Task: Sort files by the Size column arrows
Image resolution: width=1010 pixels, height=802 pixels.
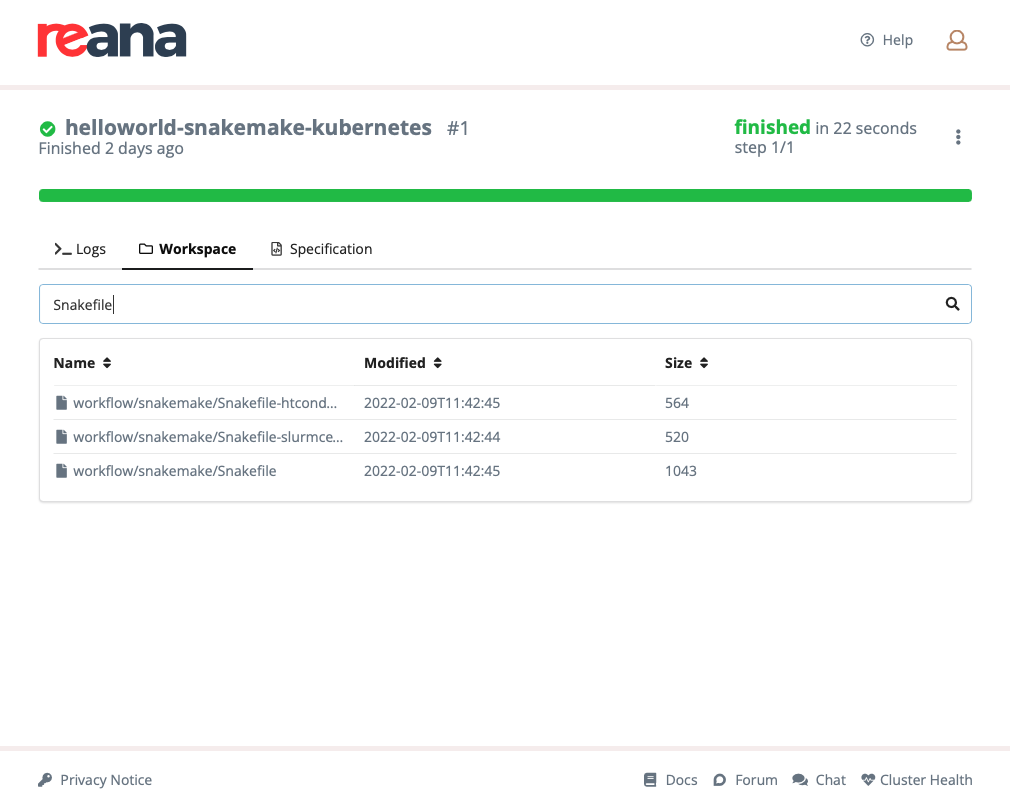Action: click(x=704, y=363)
